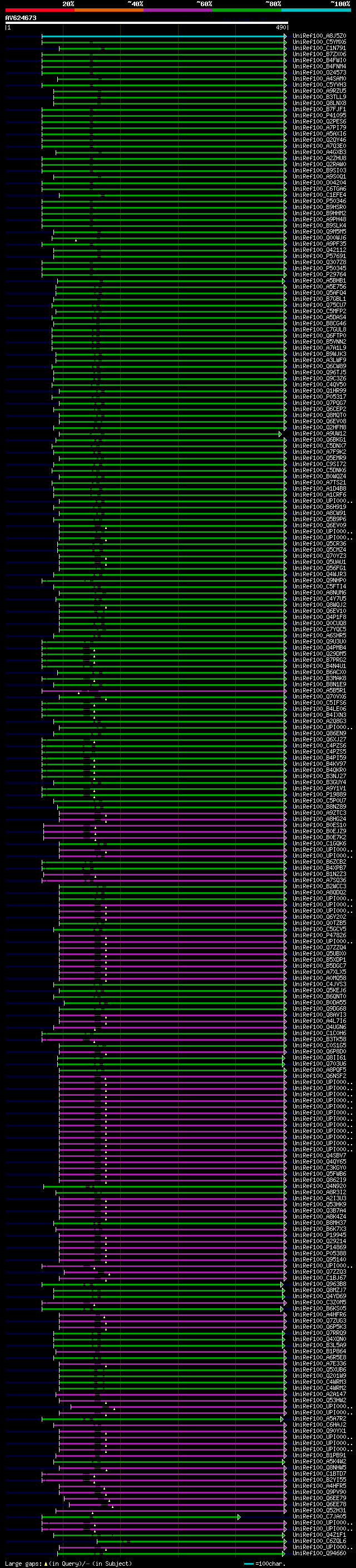Click the short green alignment bar for C7JA05
Image resolution: width=356 pixels, height=1568 pixels.
(141, 1516)
